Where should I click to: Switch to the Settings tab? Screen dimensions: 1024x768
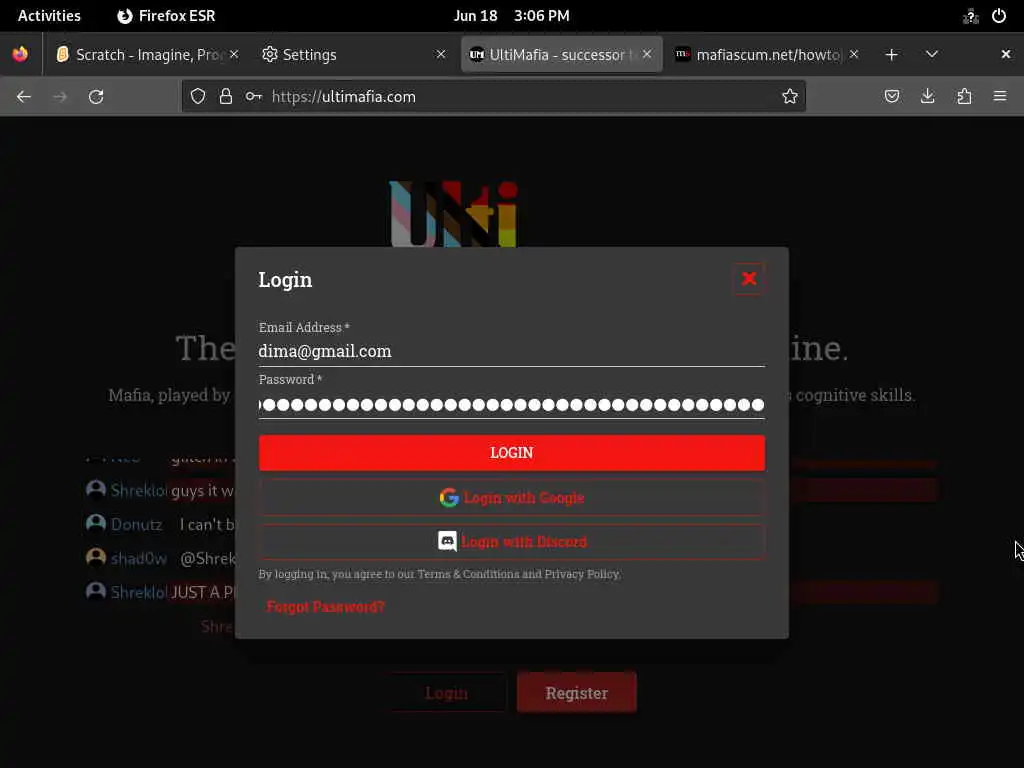click(x=353, y=54)
